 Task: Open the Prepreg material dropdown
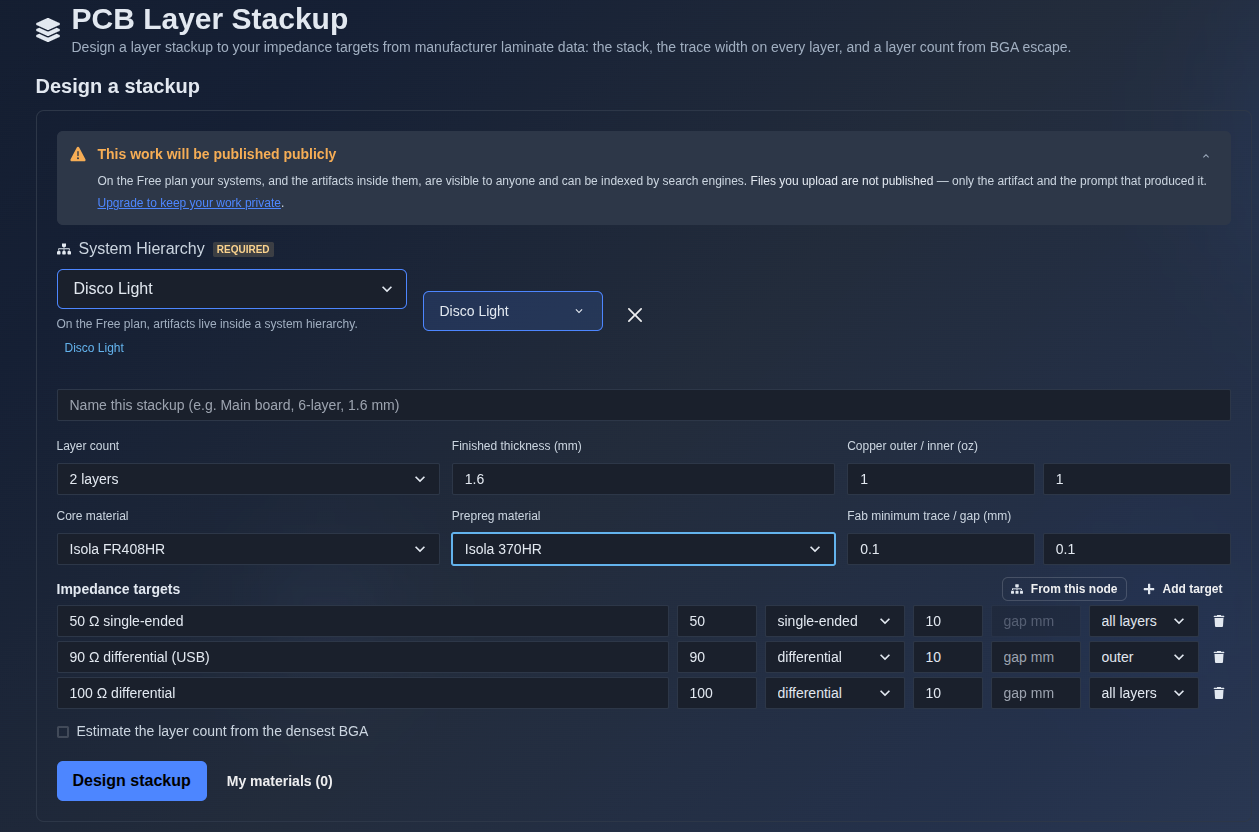pyautogui.click(x=643, y=549)
